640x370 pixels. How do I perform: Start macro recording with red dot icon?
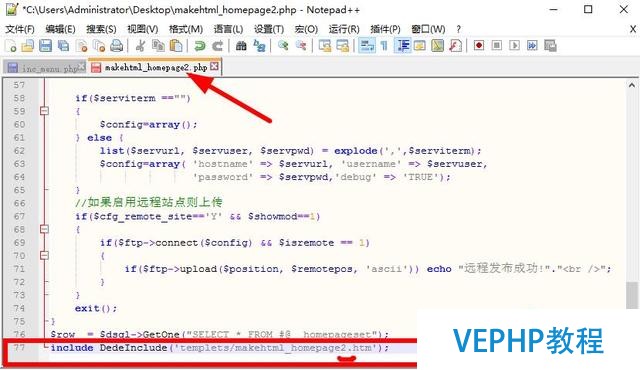479,45
